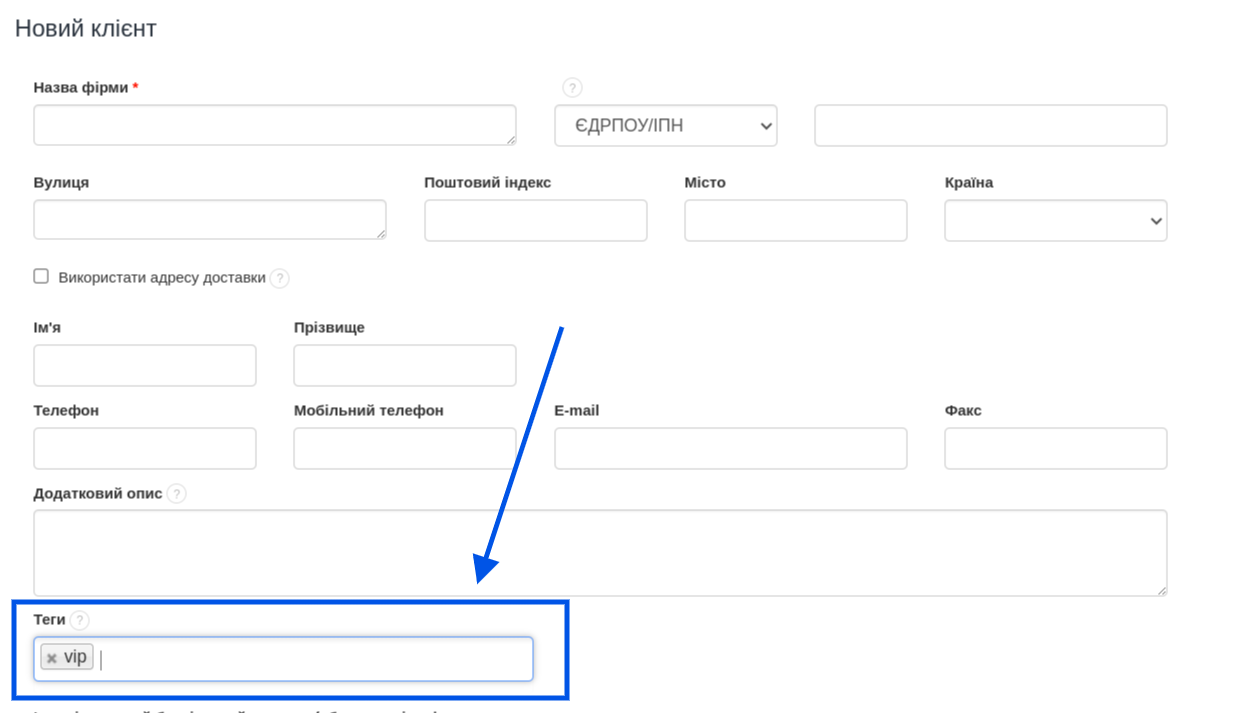The image size is (1243, 713).
Task: Click the Ім'я input field
Action: (x=145, y=365)
